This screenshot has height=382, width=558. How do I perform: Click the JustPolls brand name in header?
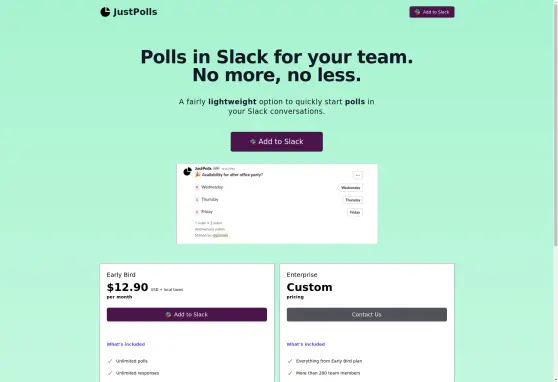(x=135, y=12)
